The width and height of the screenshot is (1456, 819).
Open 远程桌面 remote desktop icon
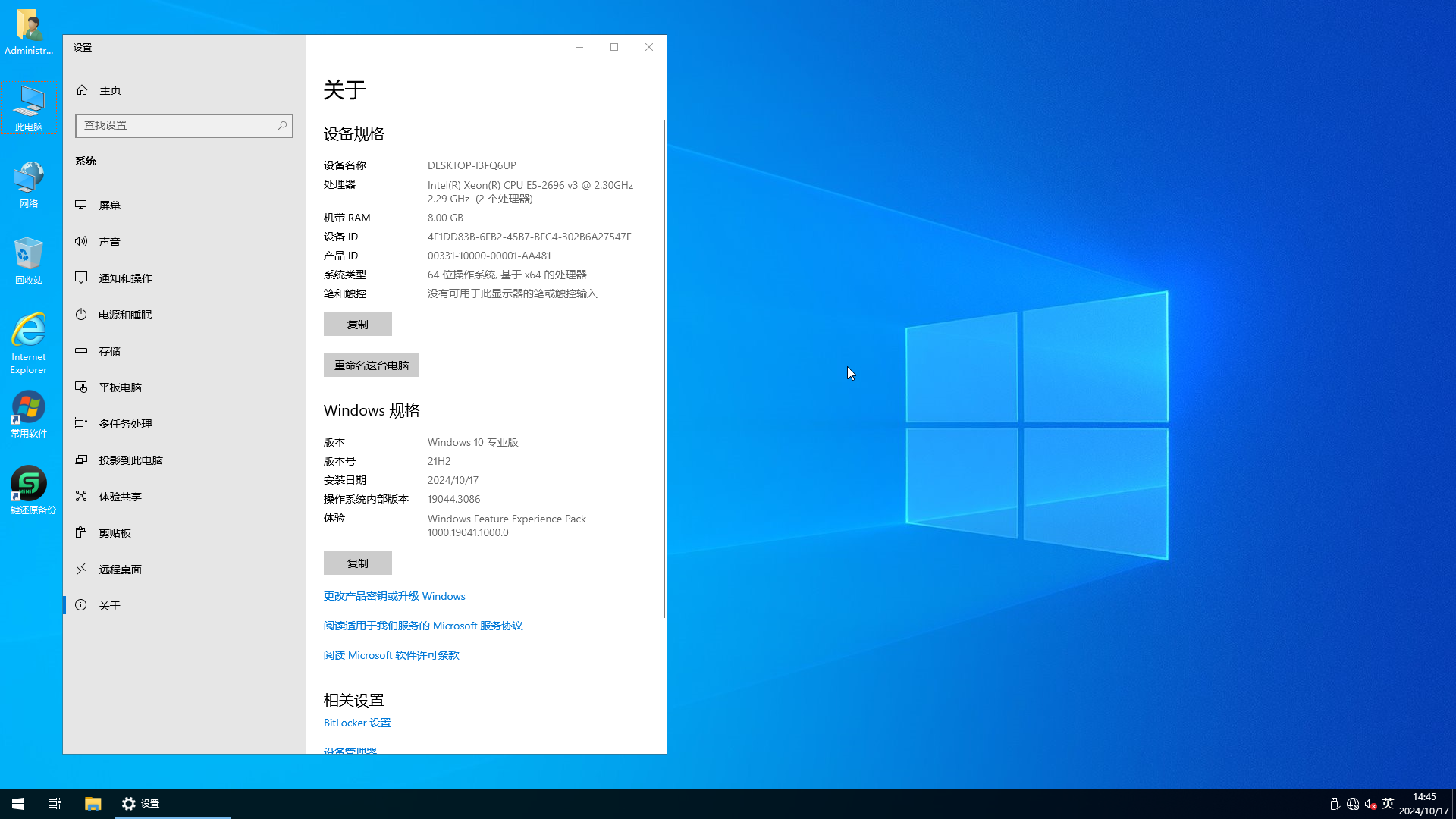81,569
